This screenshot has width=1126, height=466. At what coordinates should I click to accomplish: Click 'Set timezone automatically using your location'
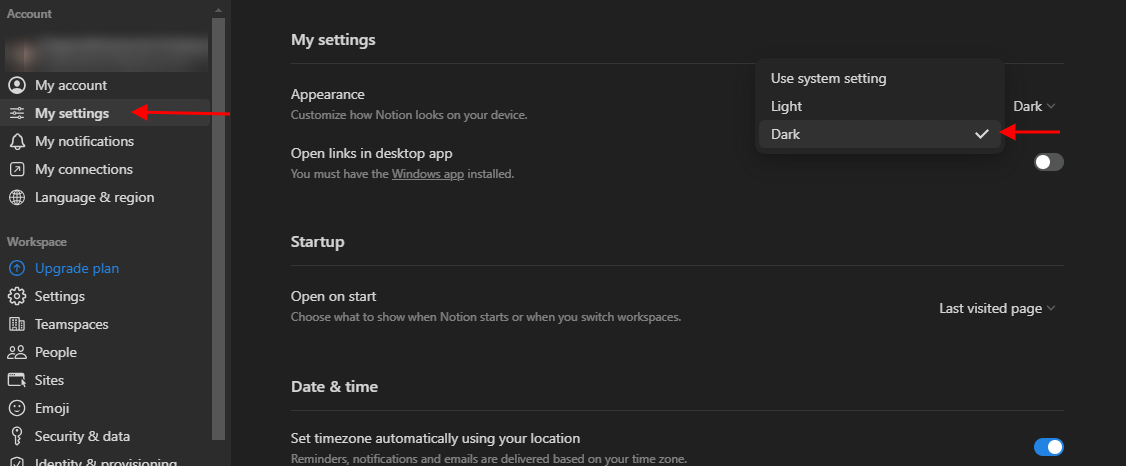pos(435,439)
